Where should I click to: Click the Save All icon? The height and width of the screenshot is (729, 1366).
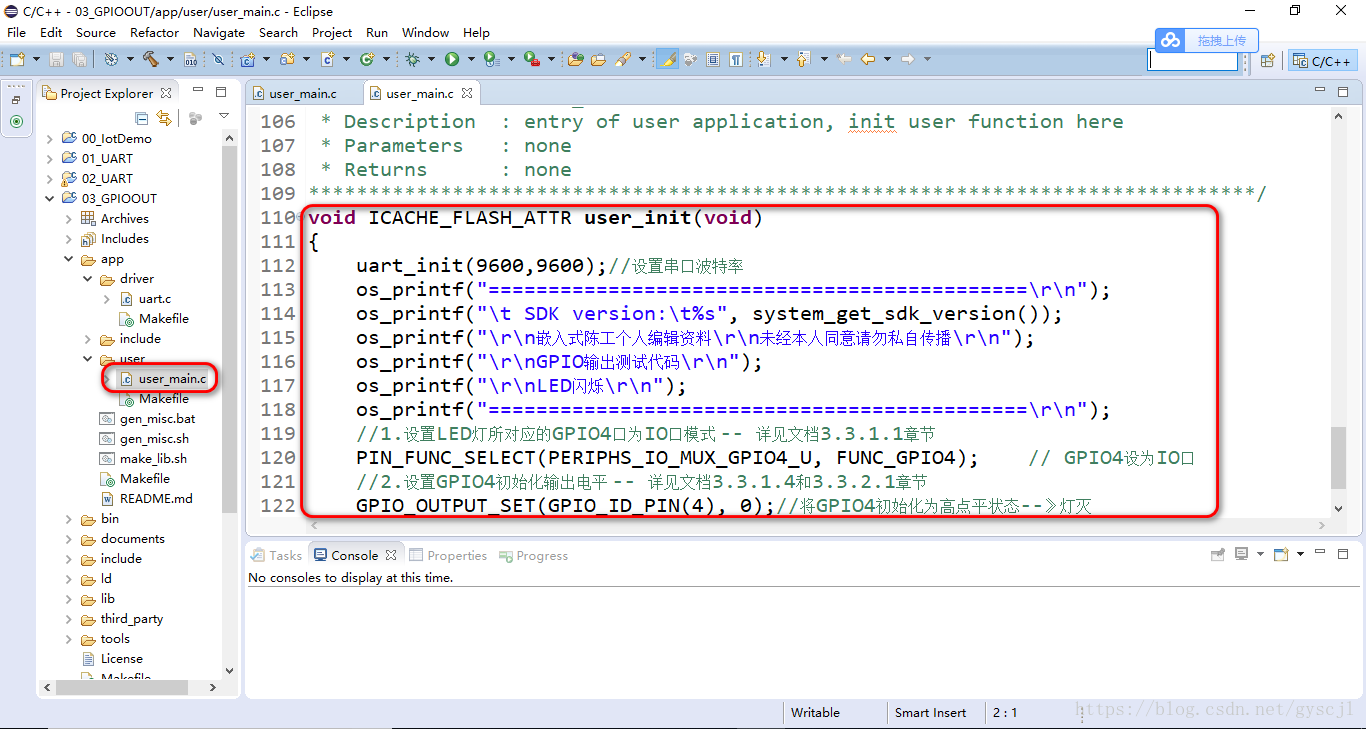80,59
